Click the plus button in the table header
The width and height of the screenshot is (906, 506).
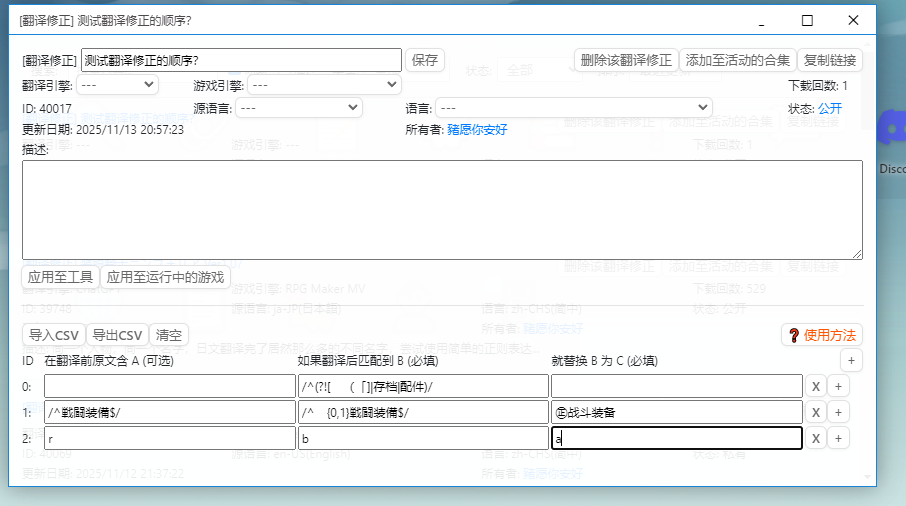point(850,360)
